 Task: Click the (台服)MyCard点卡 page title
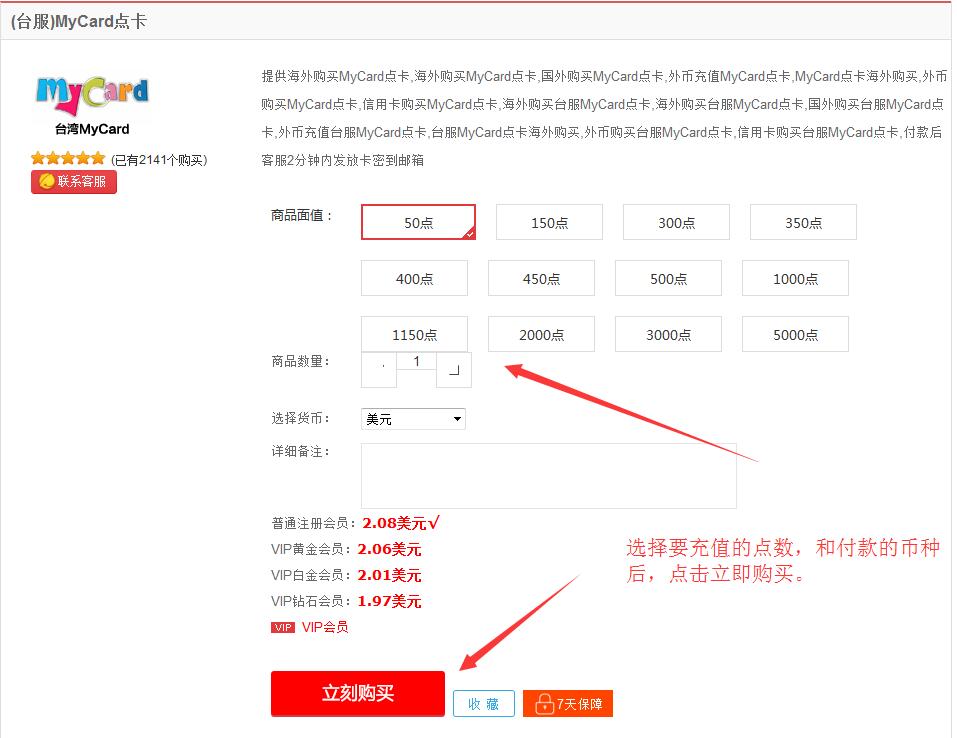(x=79, y=21)
